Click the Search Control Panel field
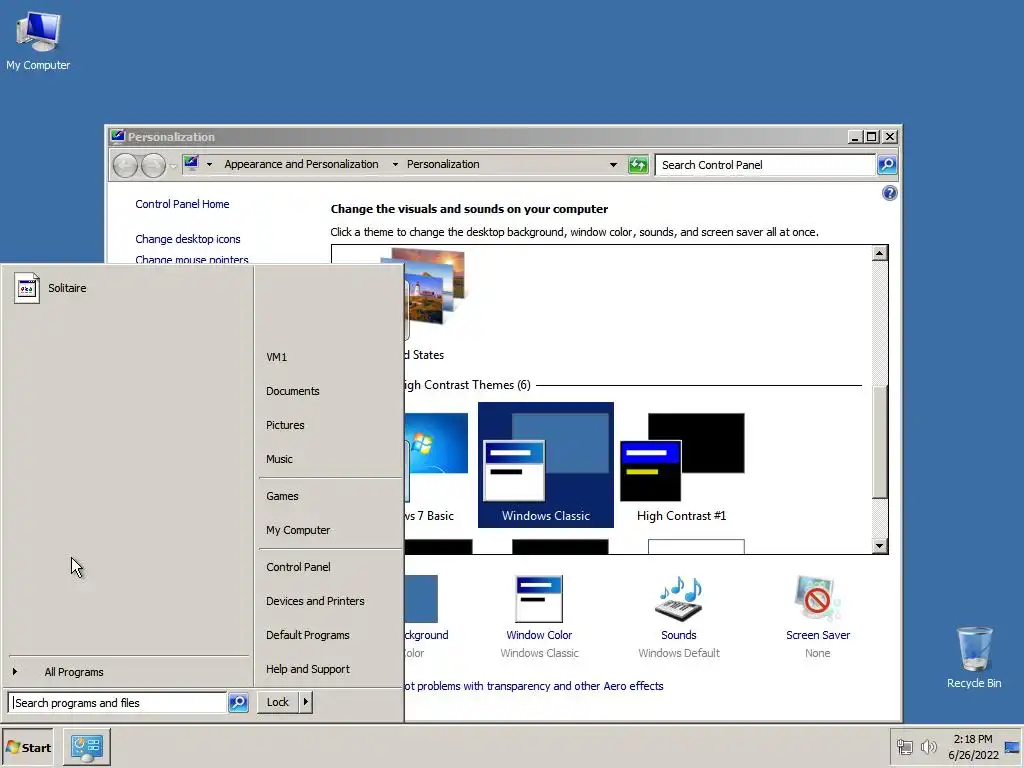This screenshot has width=1024, height=768. click(765, 165)
